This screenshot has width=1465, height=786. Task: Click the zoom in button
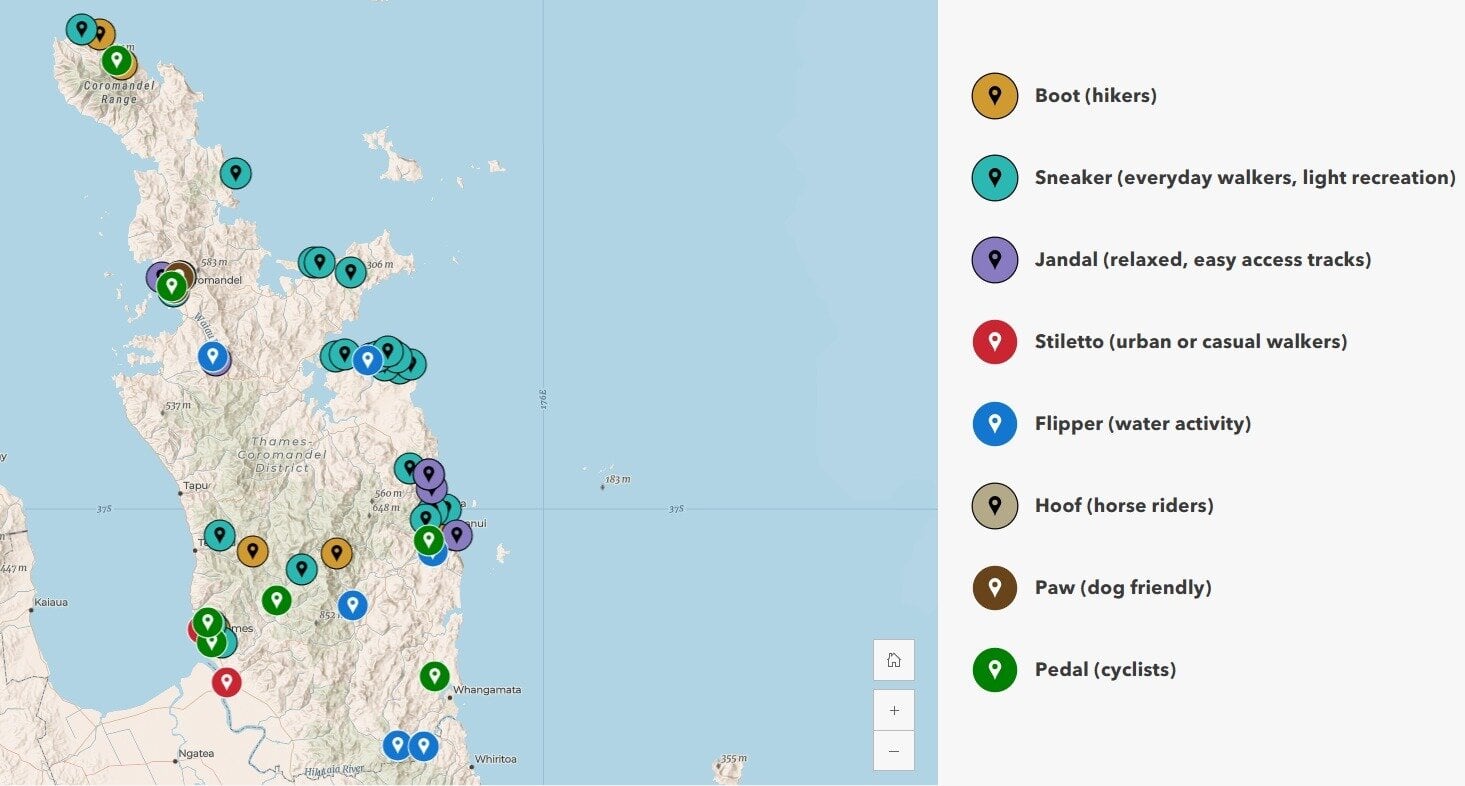pyautogui.click(x=893, y=709)
